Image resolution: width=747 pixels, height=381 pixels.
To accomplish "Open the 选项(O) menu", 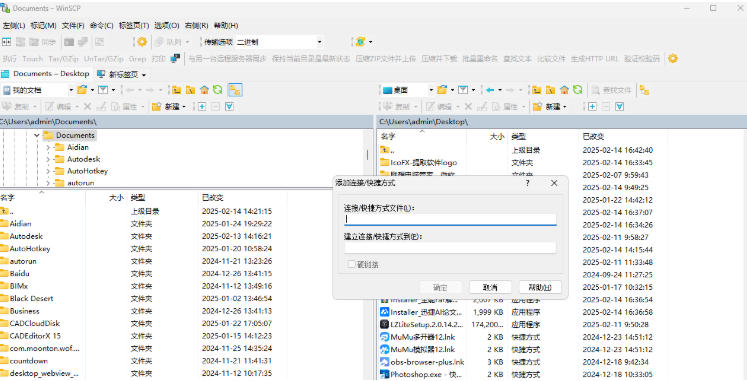I will [x=167, y=25].
